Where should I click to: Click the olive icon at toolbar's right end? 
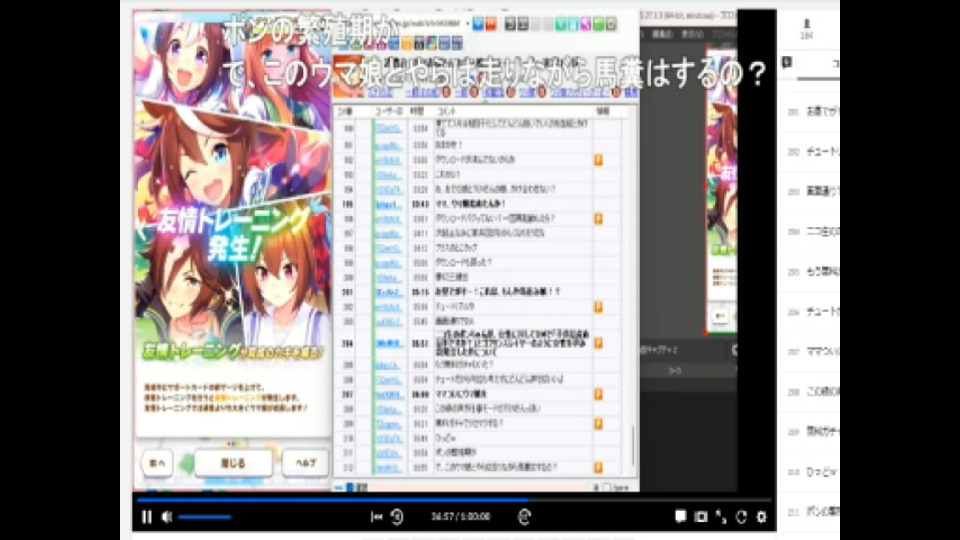610,24
